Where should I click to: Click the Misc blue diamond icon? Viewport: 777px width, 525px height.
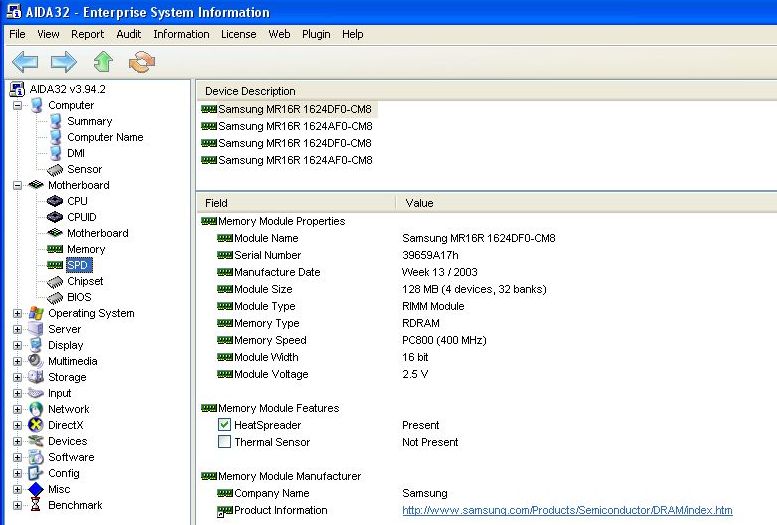click(36, 489)
